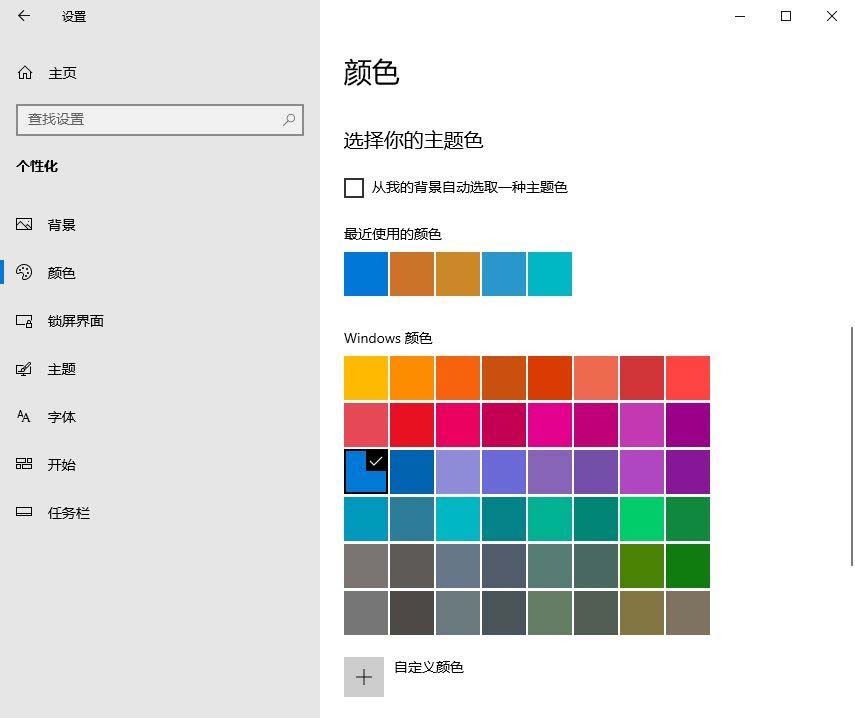Screen dimensions: 855x718
Task: Click the palette icon beside 颜色
Action: pos(24,272)
